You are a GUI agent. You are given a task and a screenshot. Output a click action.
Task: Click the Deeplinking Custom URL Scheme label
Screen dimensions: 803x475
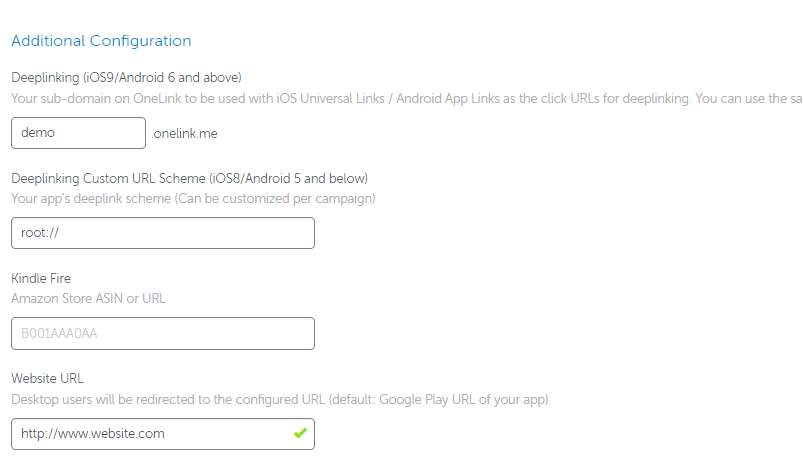coord(189,179)
